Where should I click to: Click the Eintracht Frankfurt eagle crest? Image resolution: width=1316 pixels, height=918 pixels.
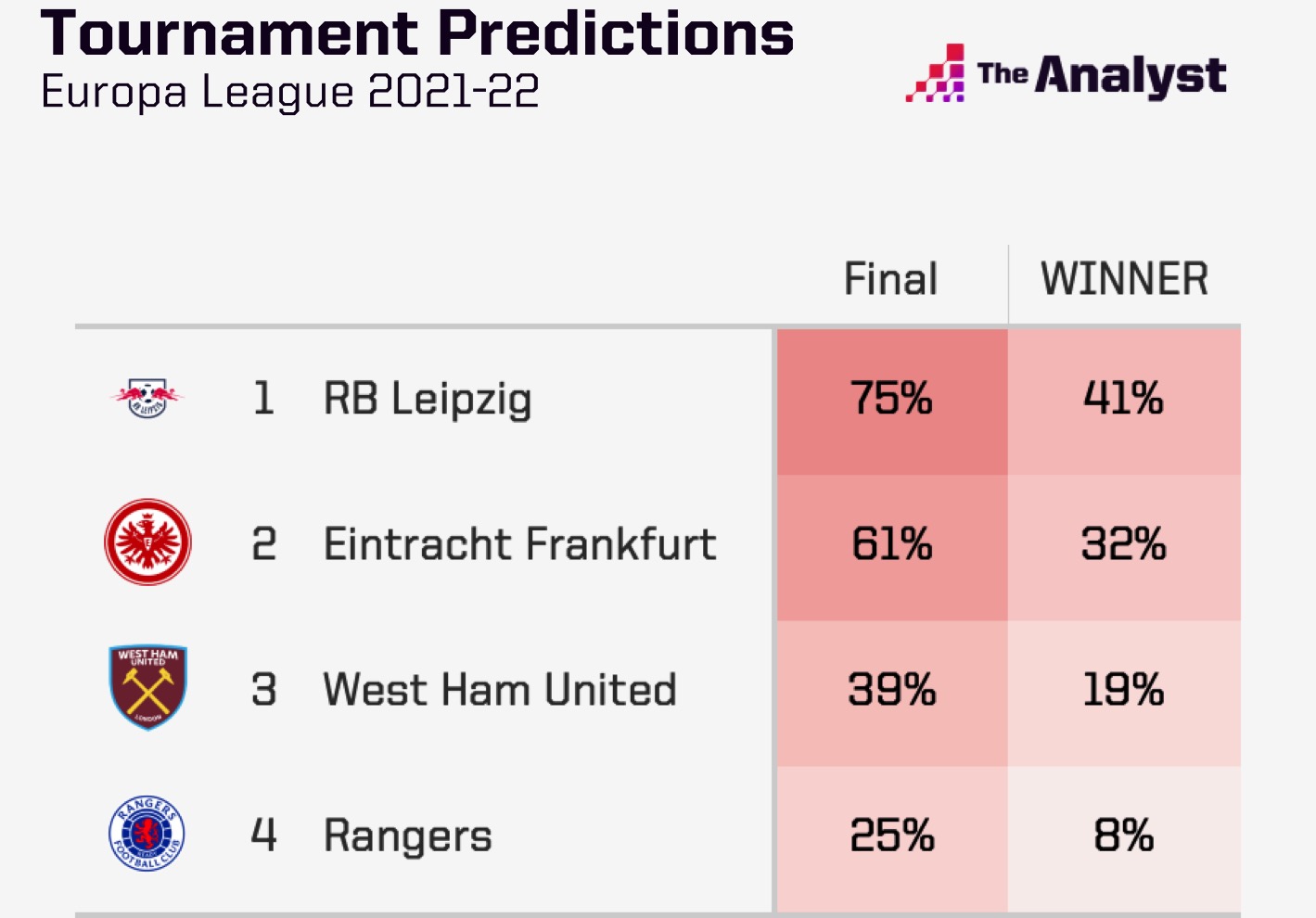tap(147, 542)
